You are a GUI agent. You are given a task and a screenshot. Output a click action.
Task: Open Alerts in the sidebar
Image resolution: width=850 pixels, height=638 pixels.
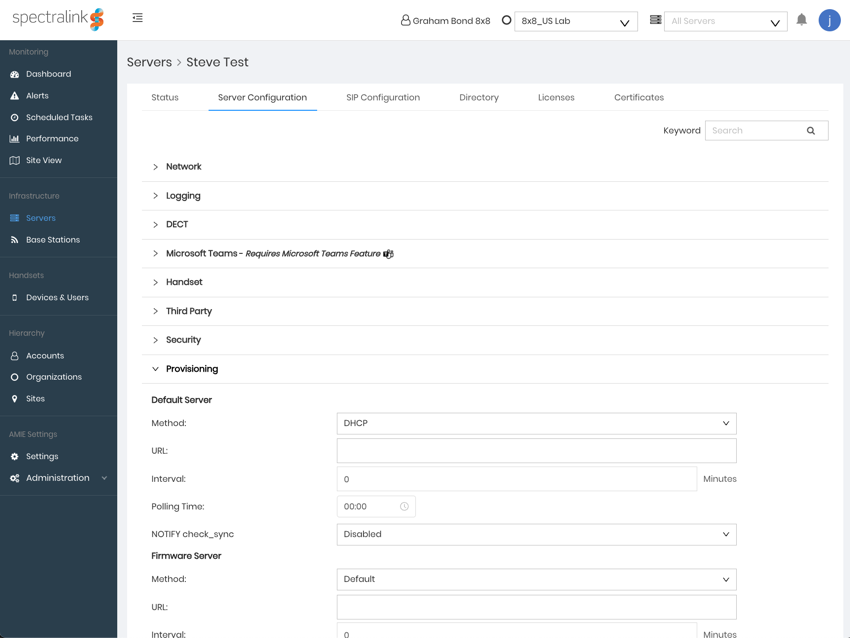point(37,96)
